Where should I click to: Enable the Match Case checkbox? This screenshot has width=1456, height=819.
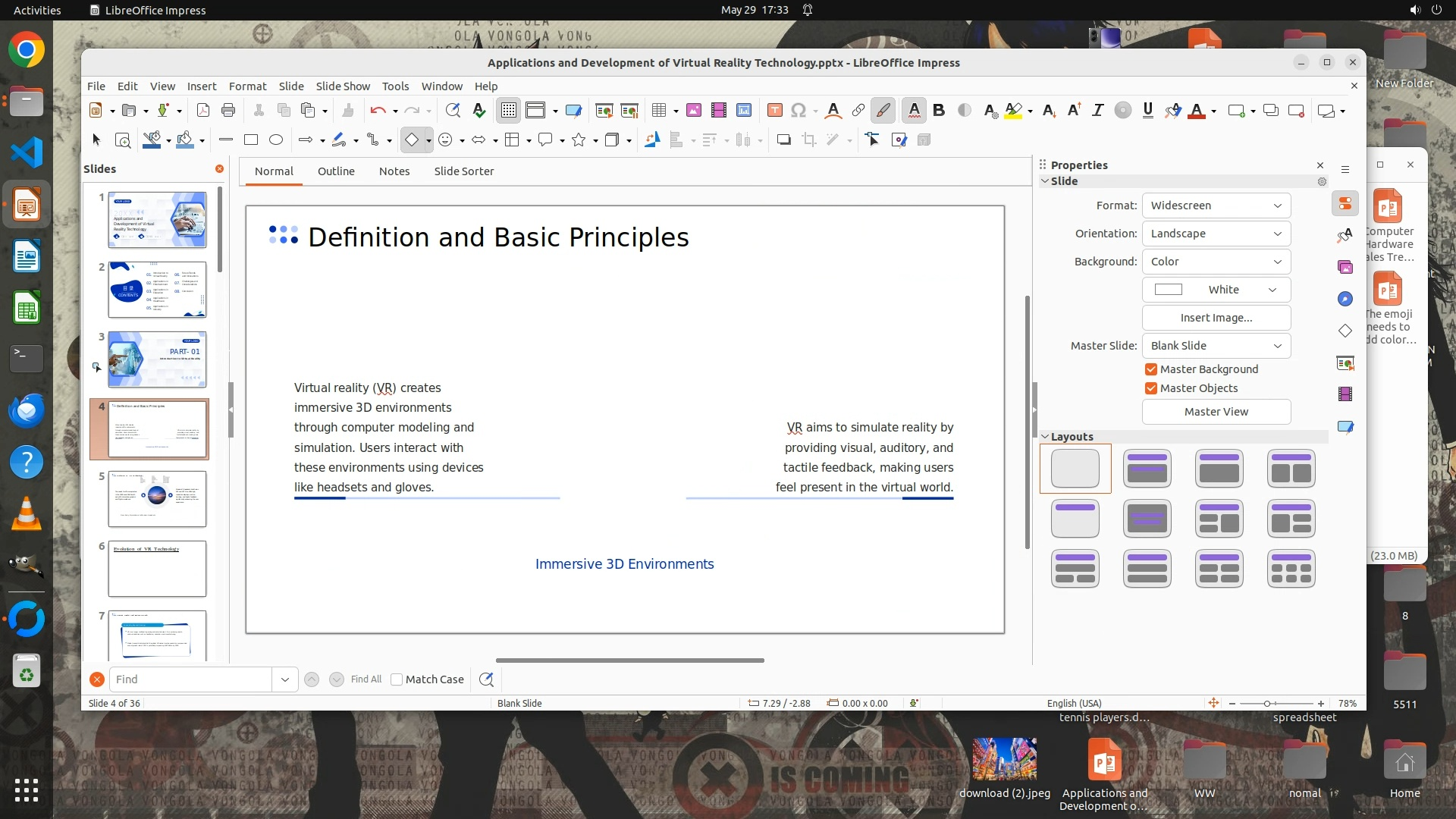(397, 679)
